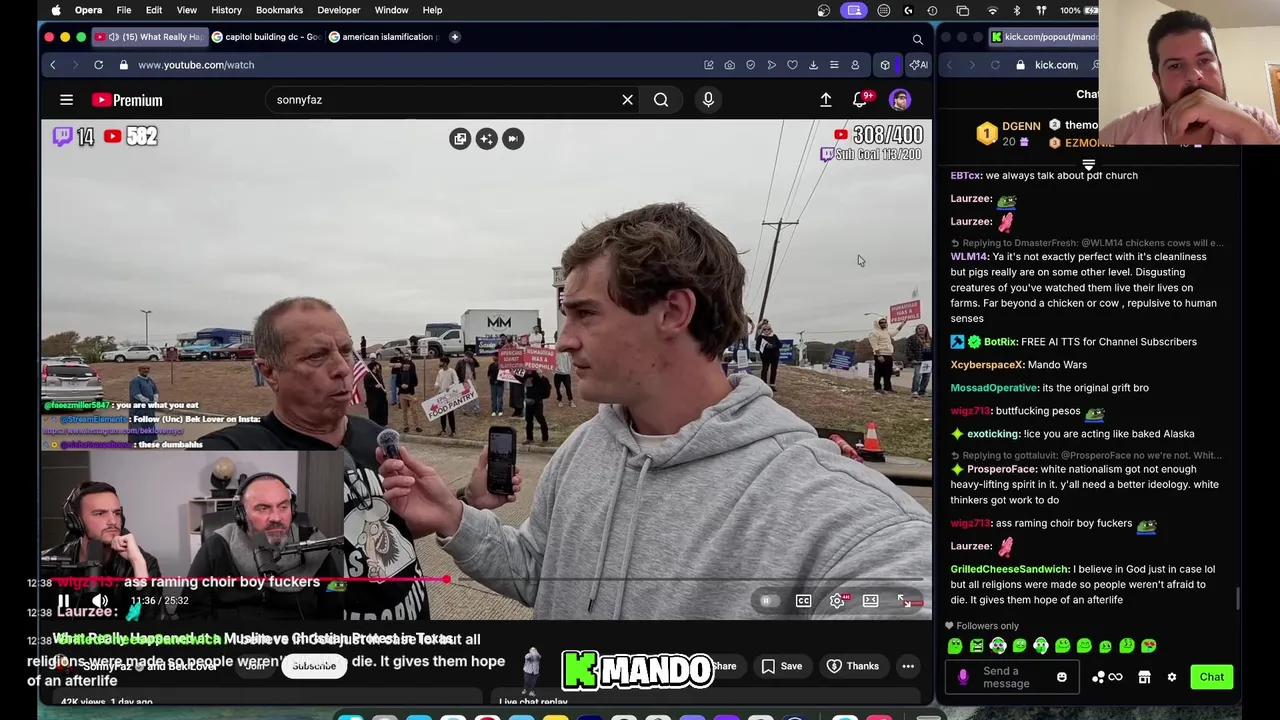The width and height of the screenshot is (1280, 720).
Task: Toggle closed captions CC button
Action: [x=803, y=601]
